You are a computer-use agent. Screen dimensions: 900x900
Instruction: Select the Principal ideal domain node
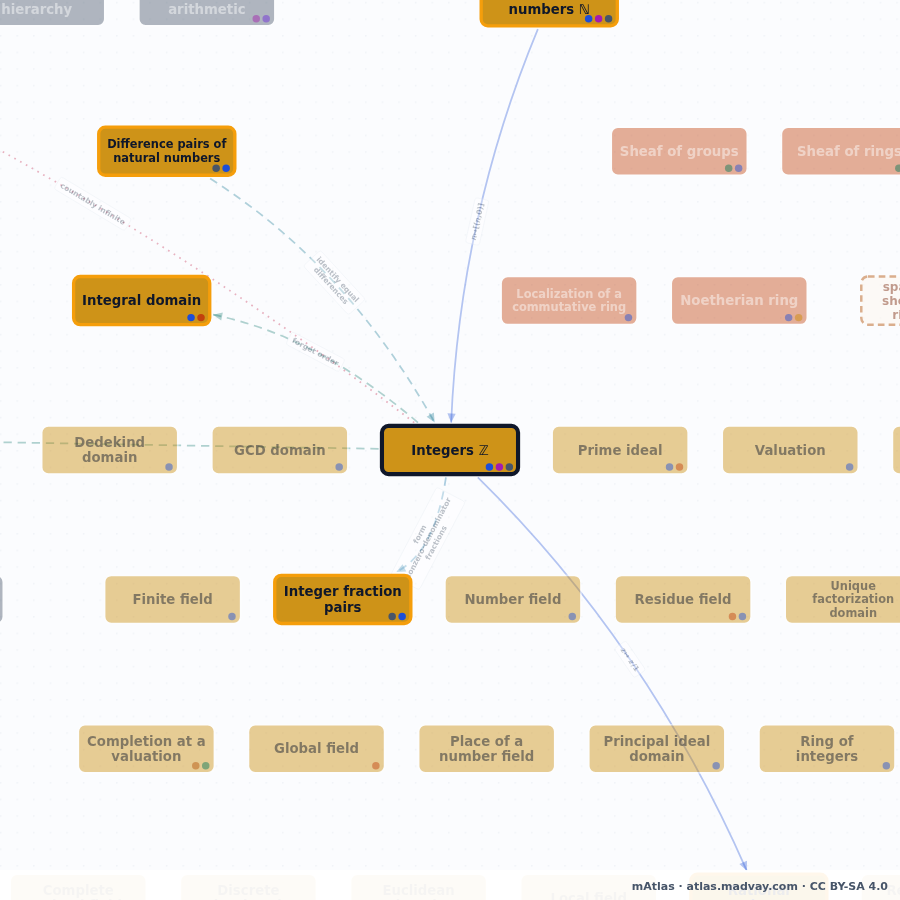point(657,748)
